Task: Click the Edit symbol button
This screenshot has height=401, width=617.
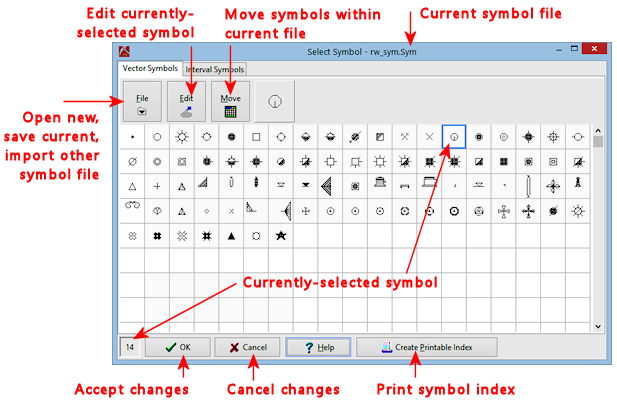Action: click(x=186, y=102)
